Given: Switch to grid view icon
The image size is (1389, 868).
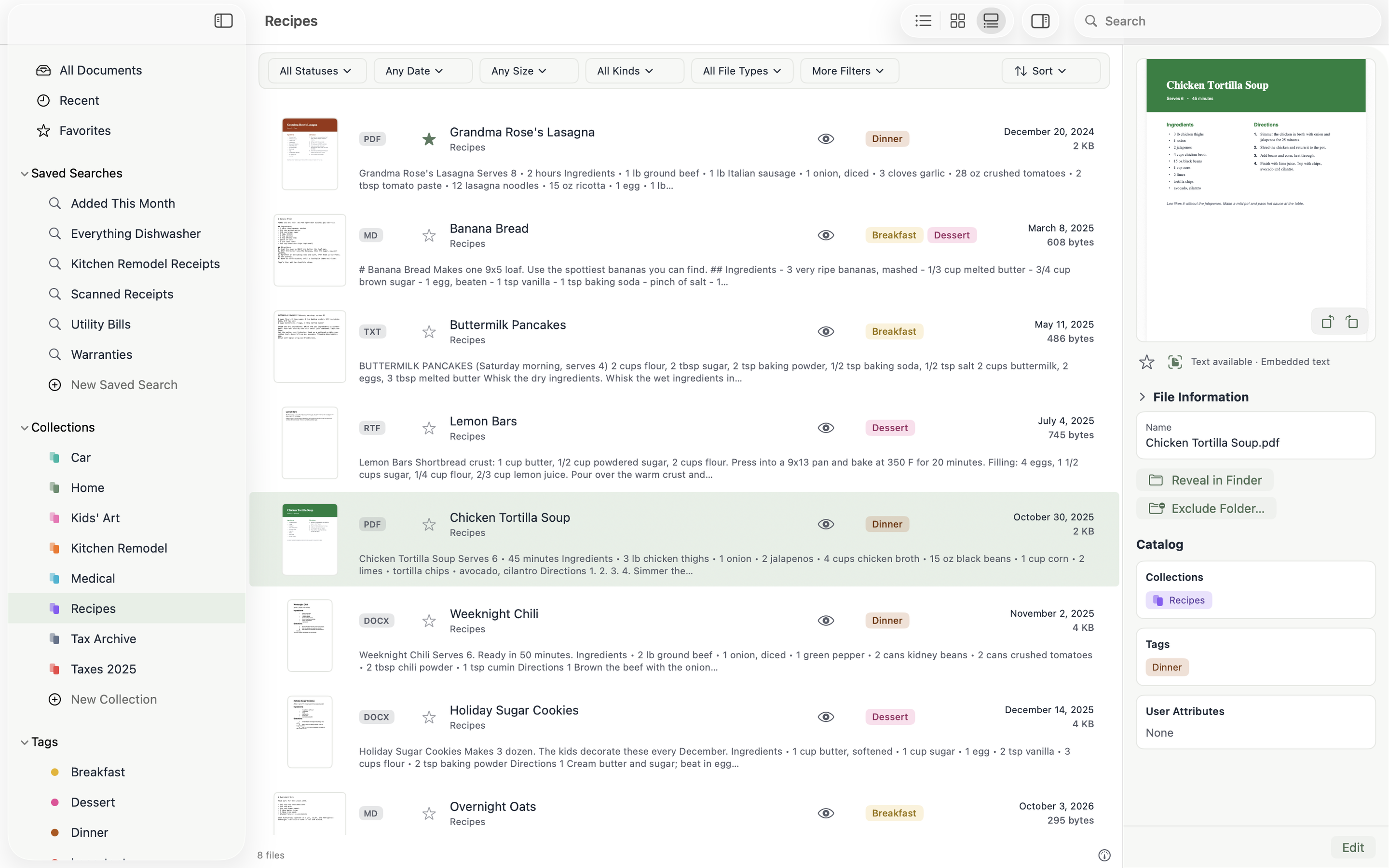Looking at the screenshot, I should 957,21.
